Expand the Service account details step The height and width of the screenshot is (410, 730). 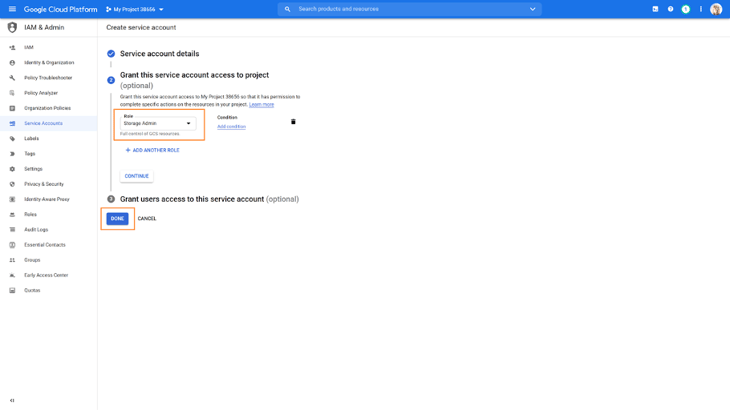pos(159,54)
